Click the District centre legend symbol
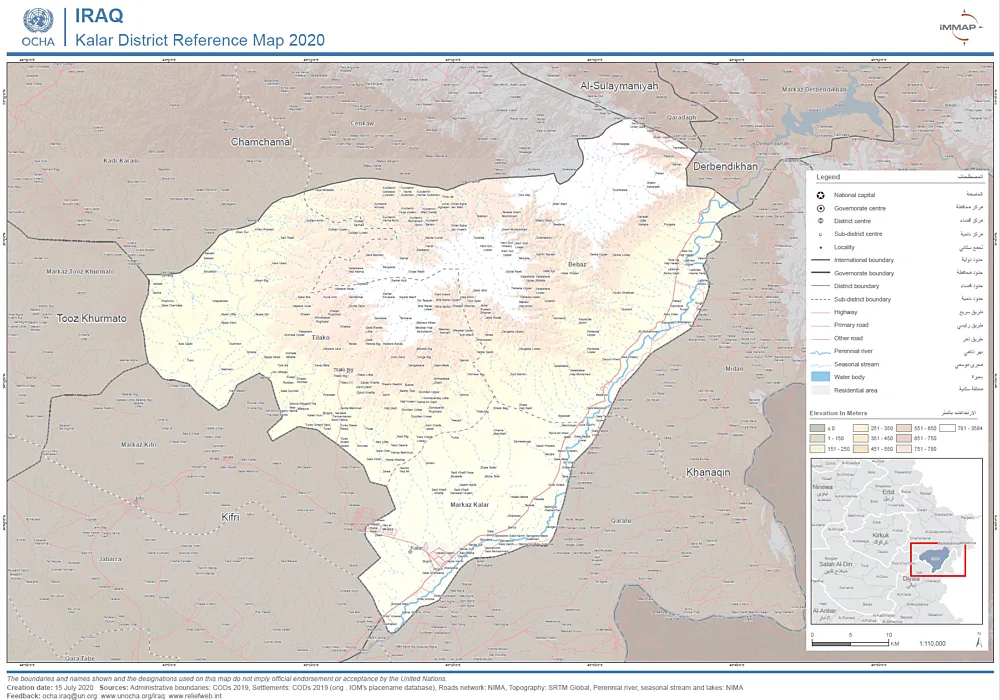Image resolution: width=1000 pixels, height=700 pixels. 820,220
